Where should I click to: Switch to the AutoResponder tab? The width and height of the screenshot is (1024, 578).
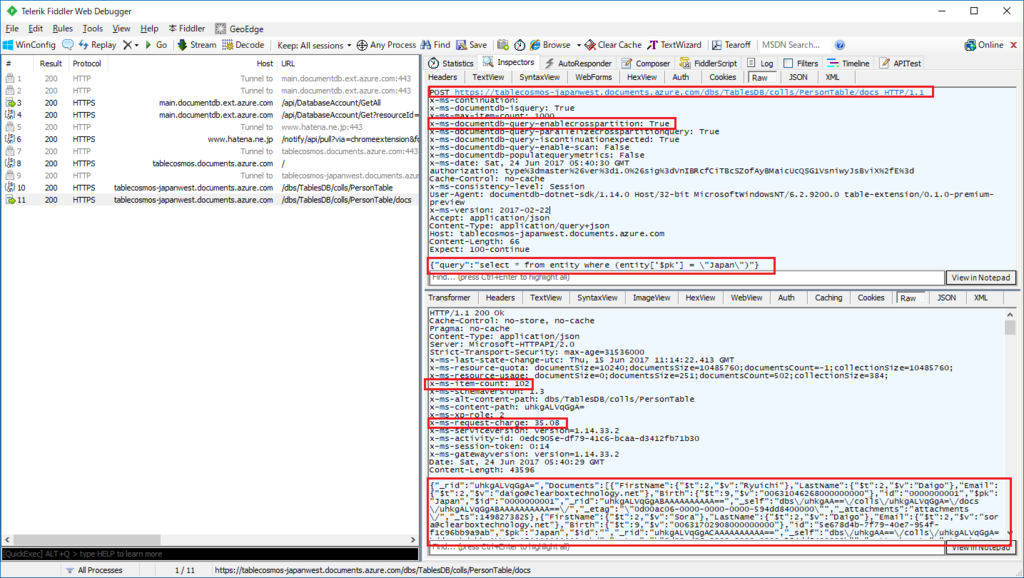coord(579,63)
